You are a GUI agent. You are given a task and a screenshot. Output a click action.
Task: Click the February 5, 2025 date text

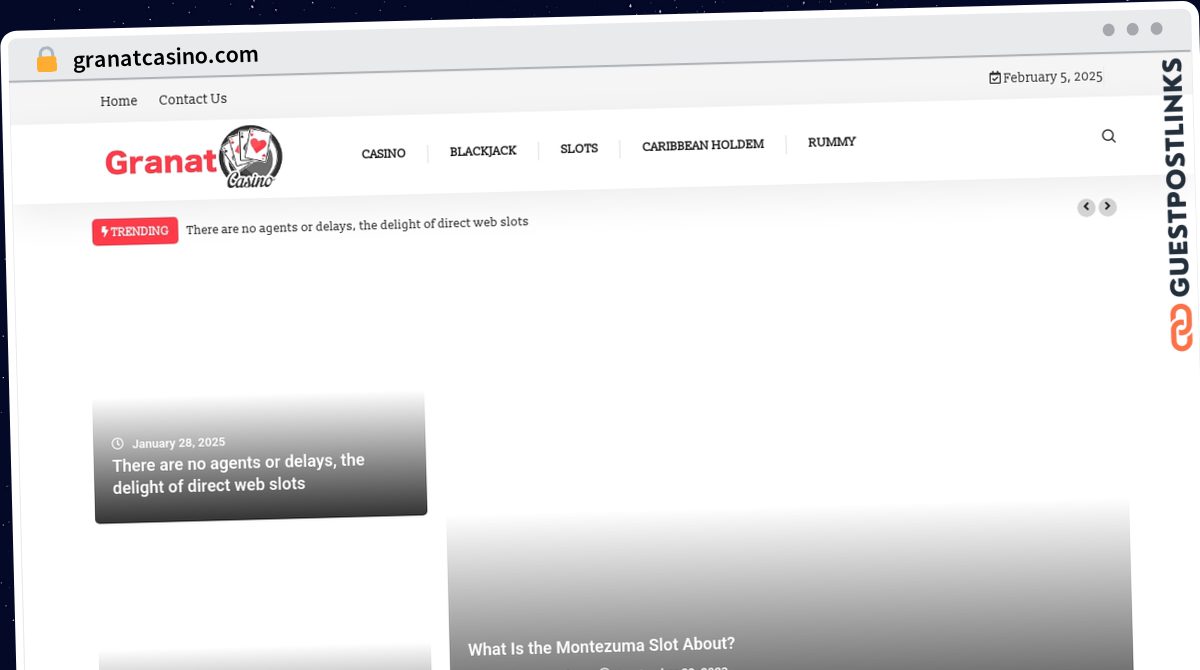[1053, 77]
